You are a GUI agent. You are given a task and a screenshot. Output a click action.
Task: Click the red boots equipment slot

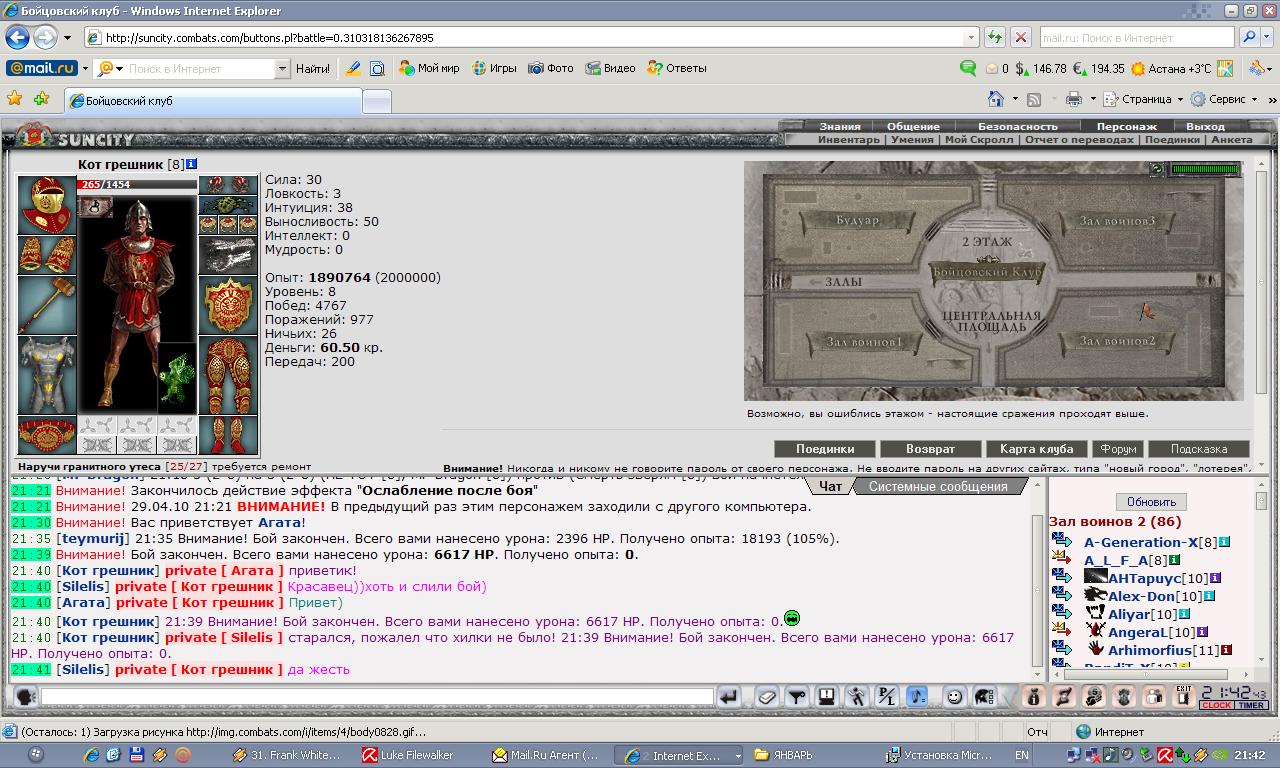point(228,435)
